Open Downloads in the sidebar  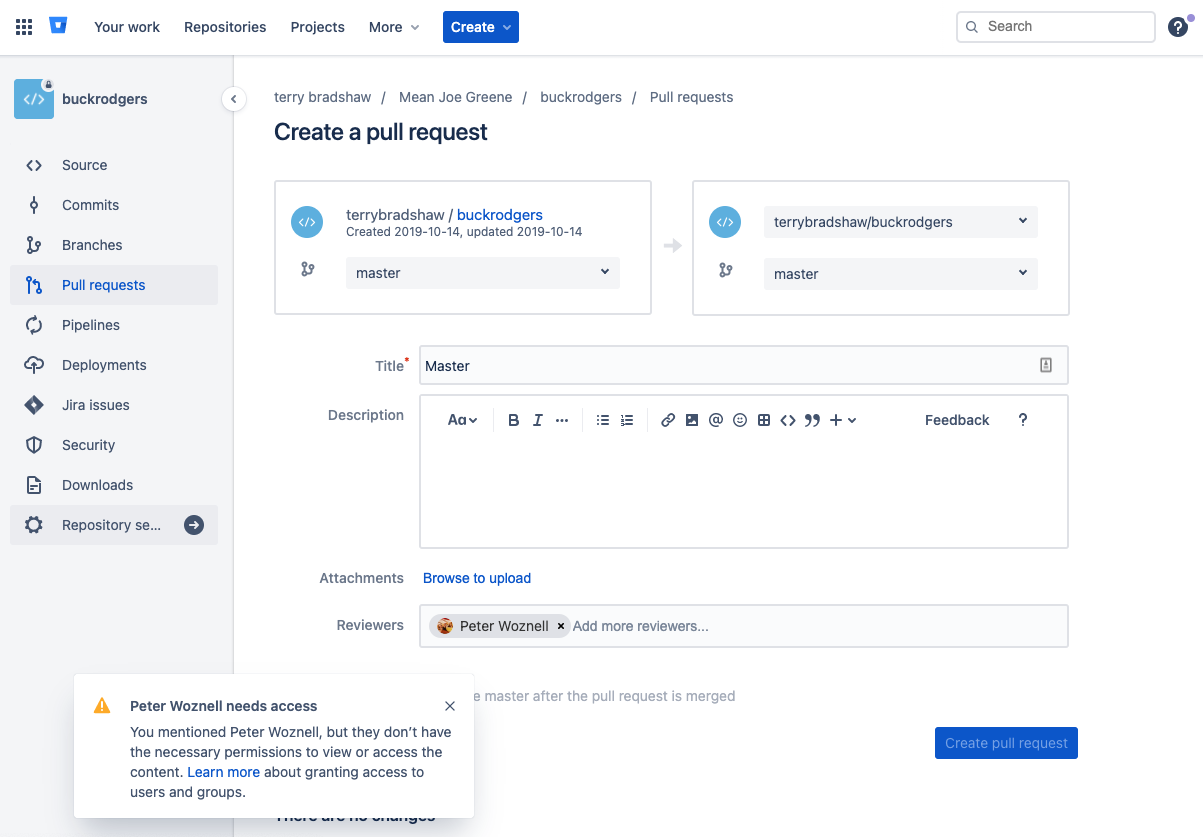coord(114,485)
